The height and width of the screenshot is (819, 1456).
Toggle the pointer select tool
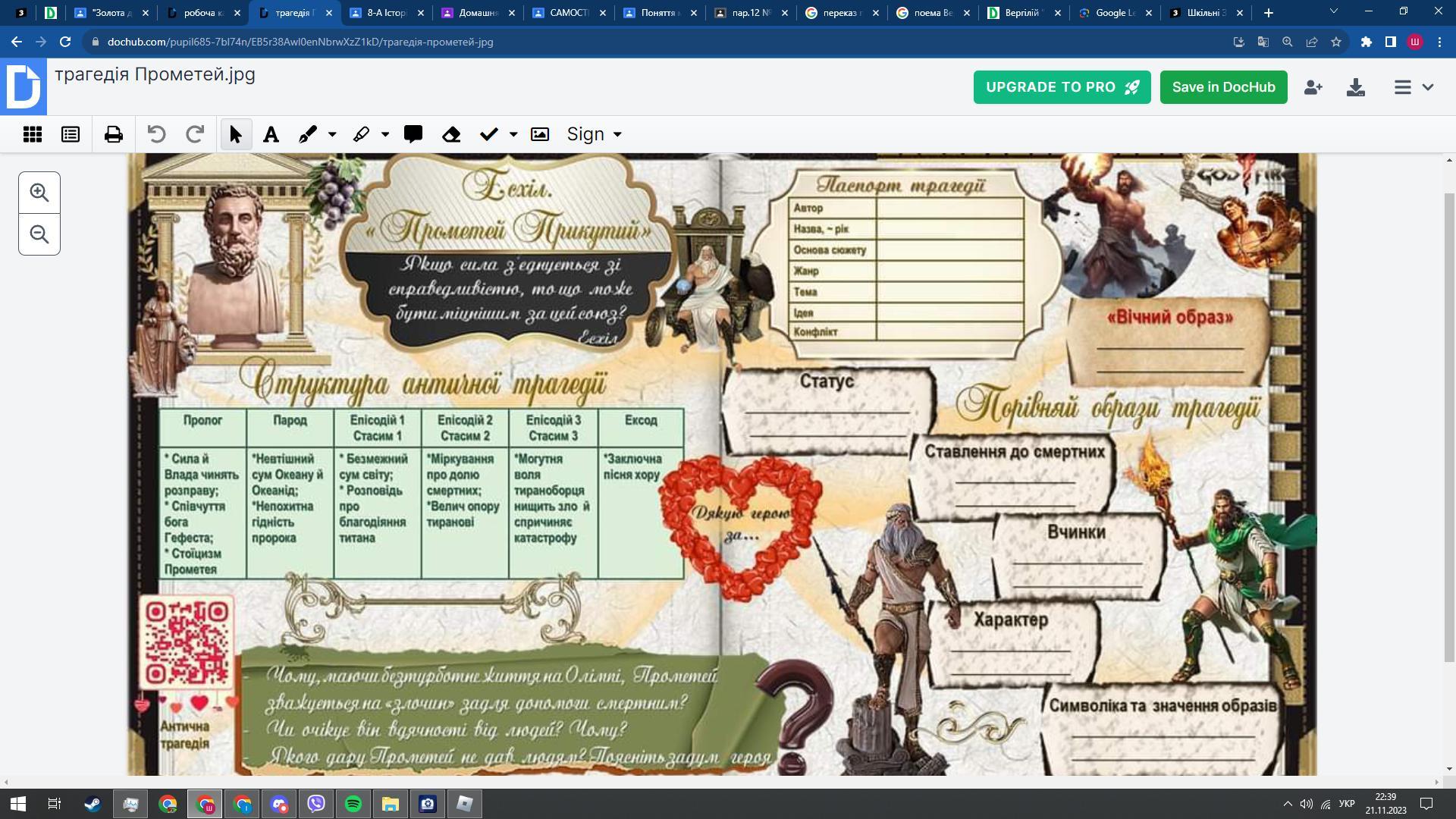tap(235, 135)
